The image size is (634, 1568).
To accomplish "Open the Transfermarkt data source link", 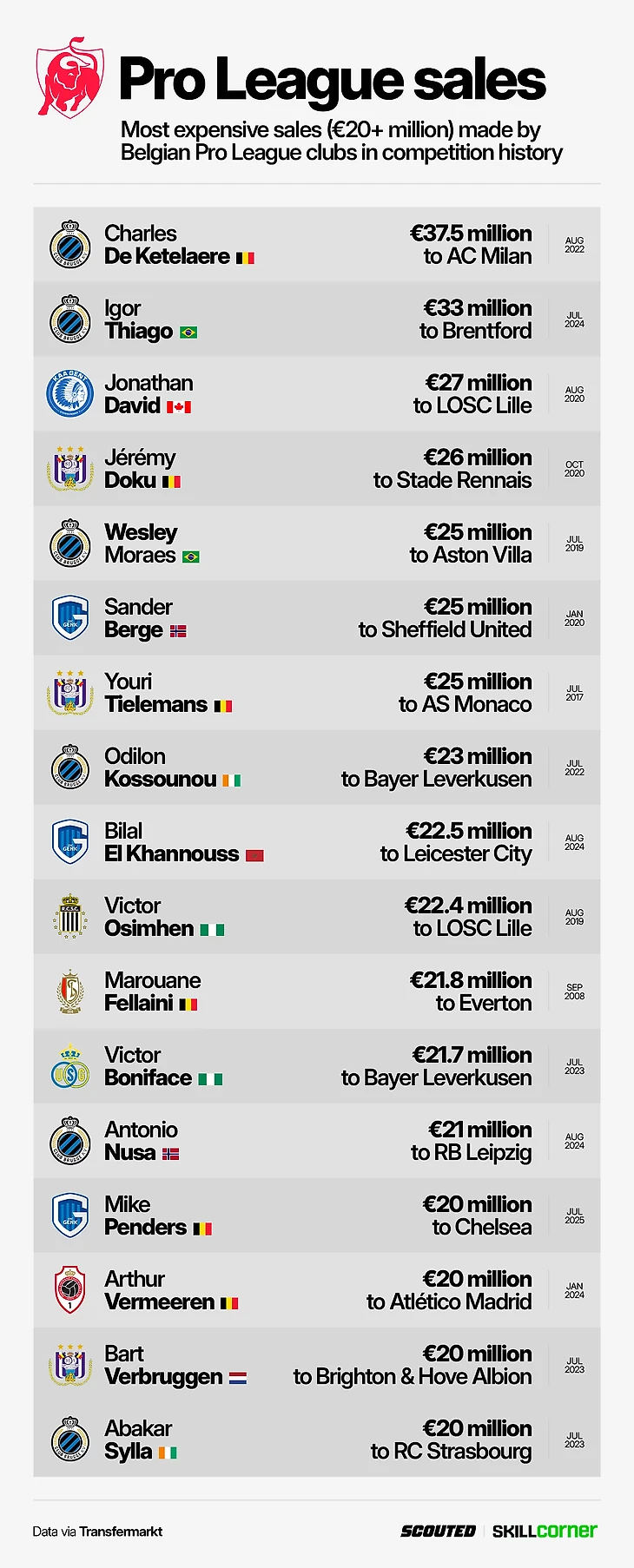I will click(x=121, y=1532).
